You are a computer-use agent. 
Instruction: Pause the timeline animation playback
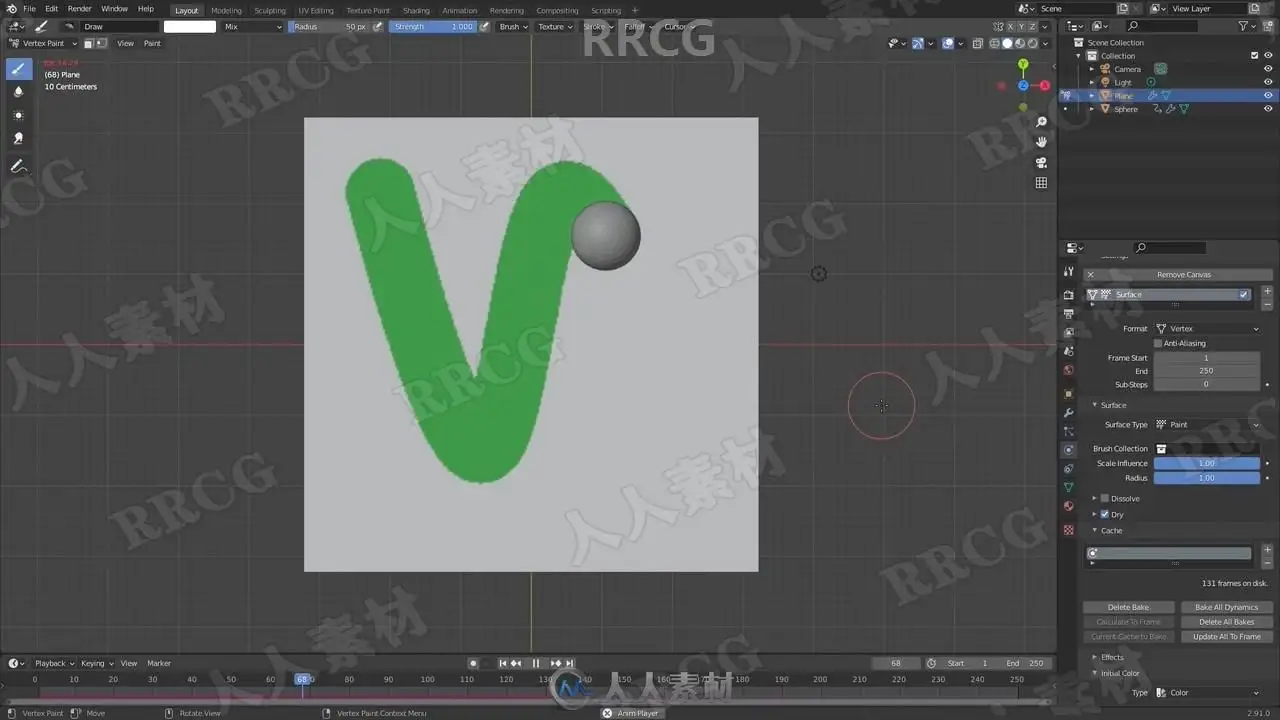pyautogui.click(x=536, y=663)
